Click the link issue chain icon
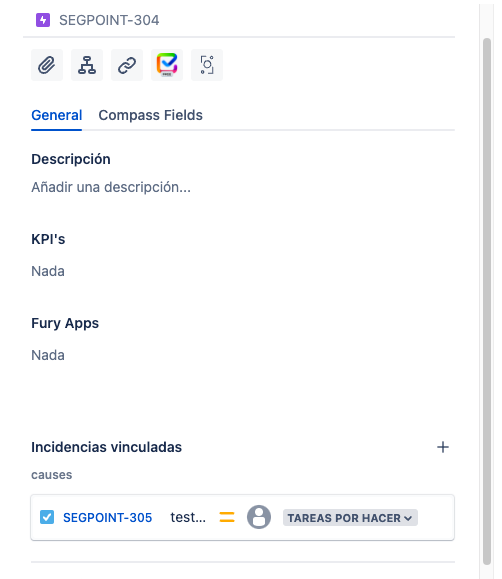502x579 pixels. coord(127,65)
